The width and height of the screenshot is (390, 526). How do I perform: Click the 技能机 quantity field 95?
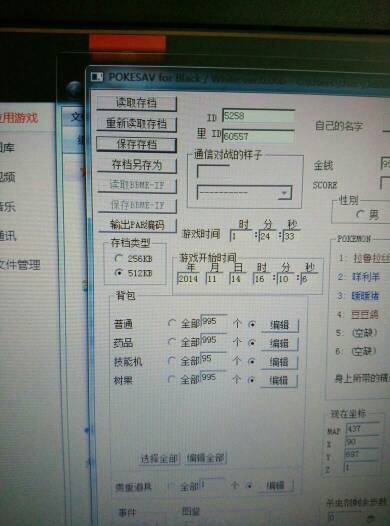213,359
